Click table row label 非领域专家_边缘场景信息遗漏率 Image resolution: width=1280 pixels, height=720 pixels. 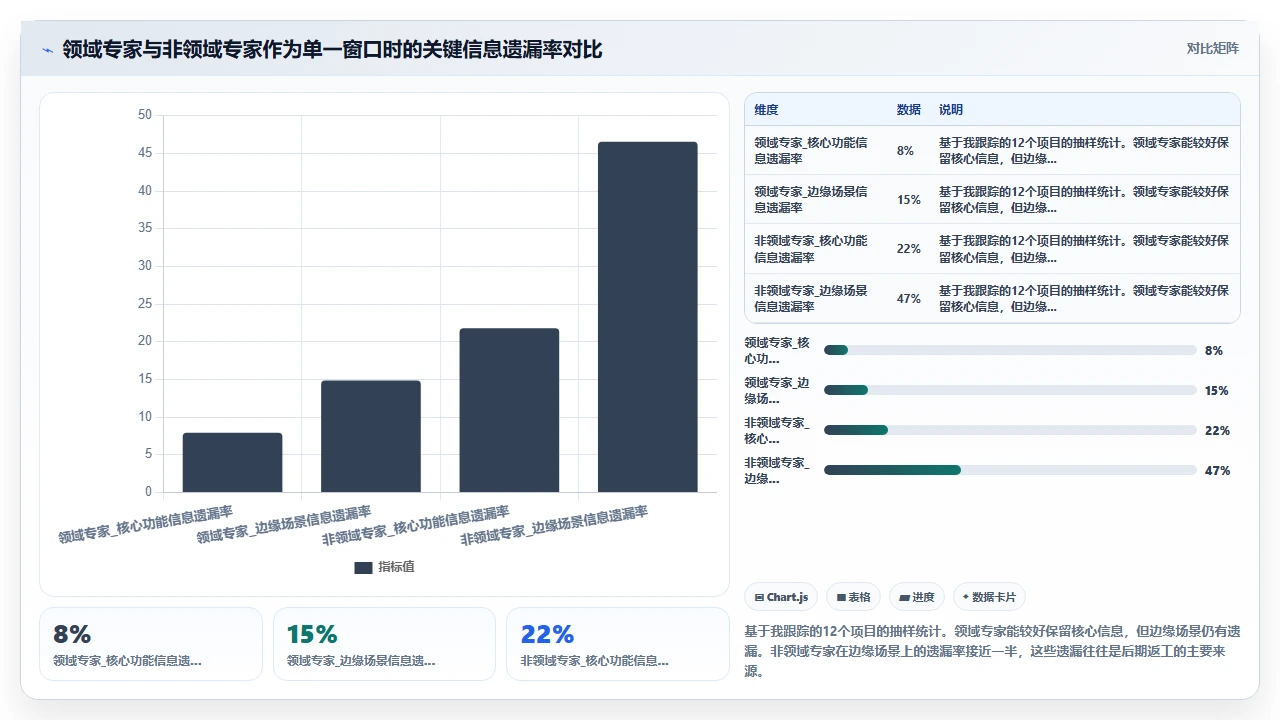point(811,299)
